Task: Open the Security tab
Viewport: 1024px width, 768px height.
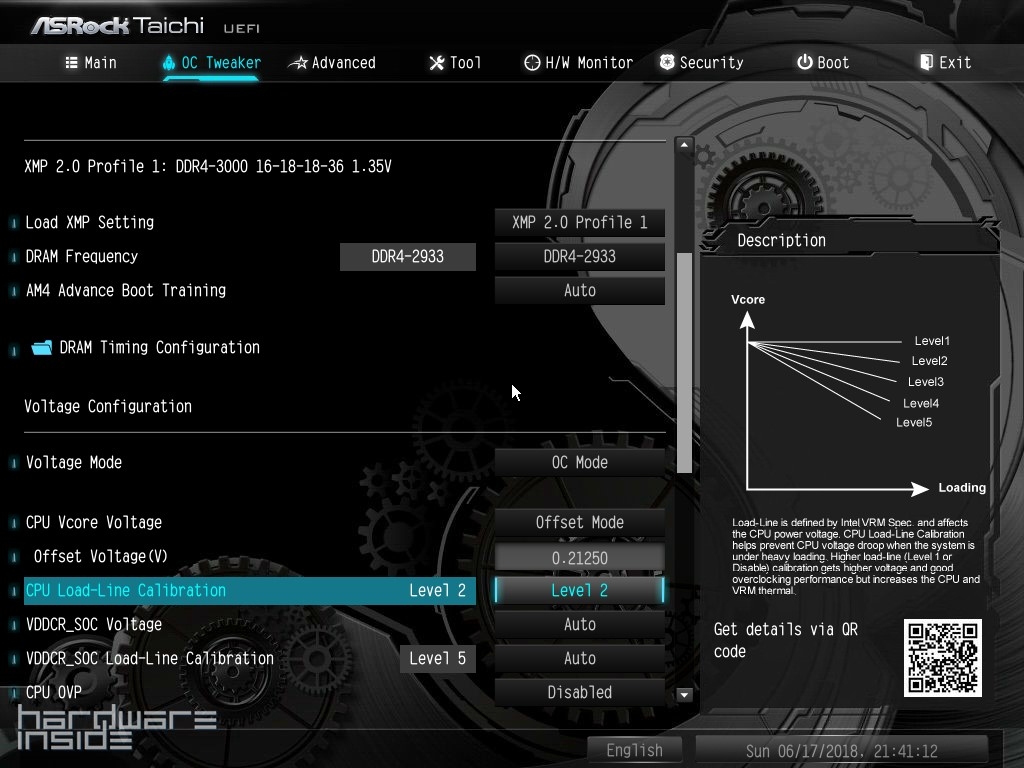Action: click(x=701, y=62)
